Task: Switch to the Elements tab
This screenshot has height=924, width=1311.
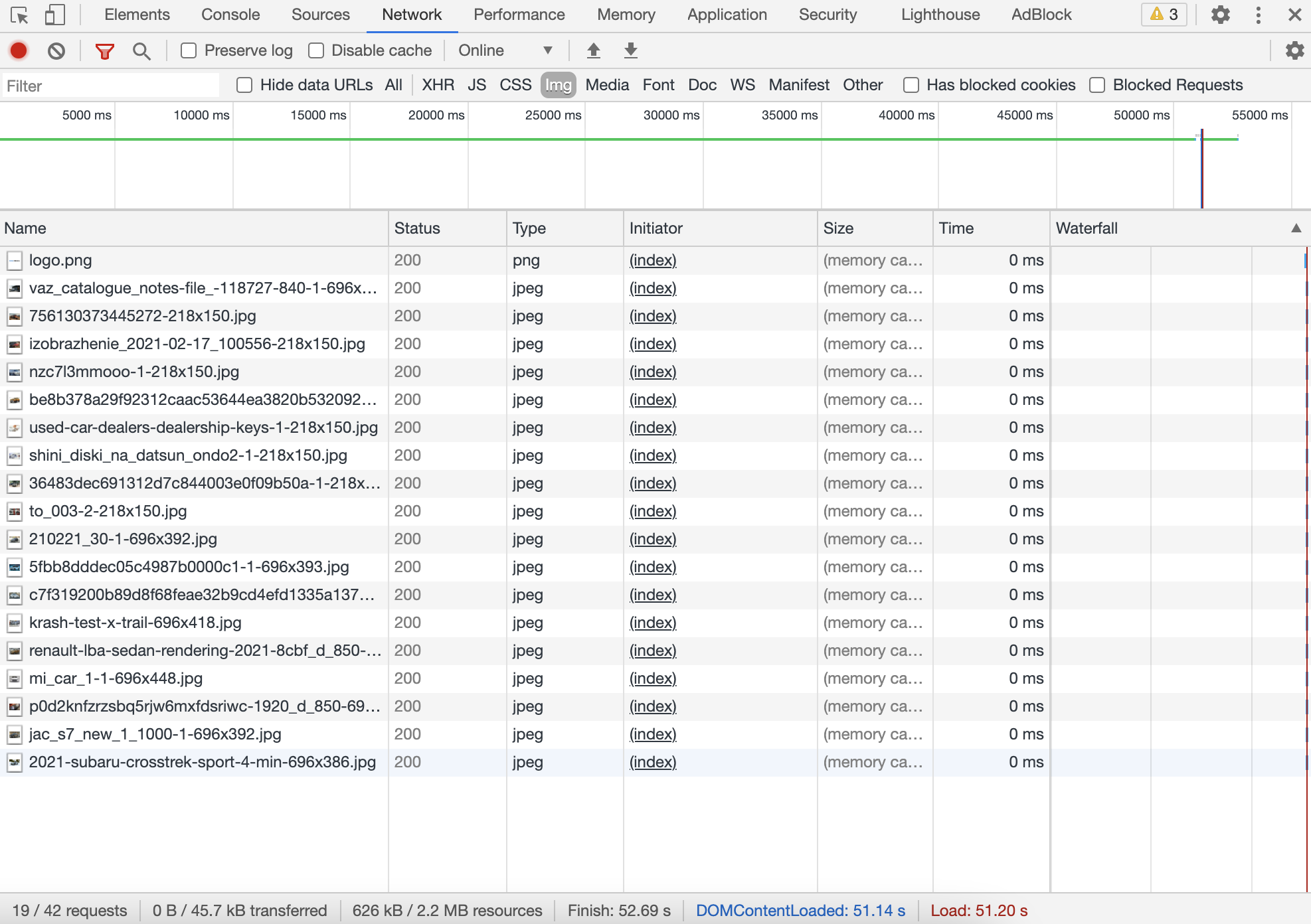Action: pos(137,15)
